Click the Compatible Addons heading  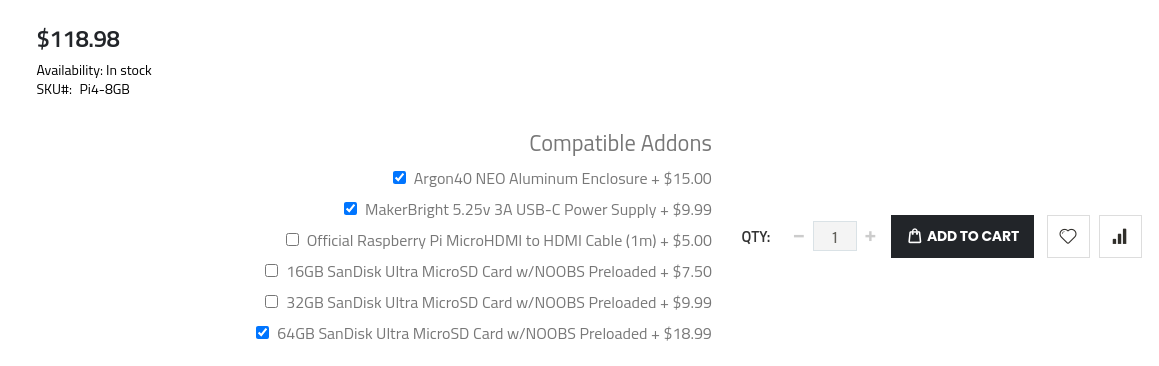620,143
